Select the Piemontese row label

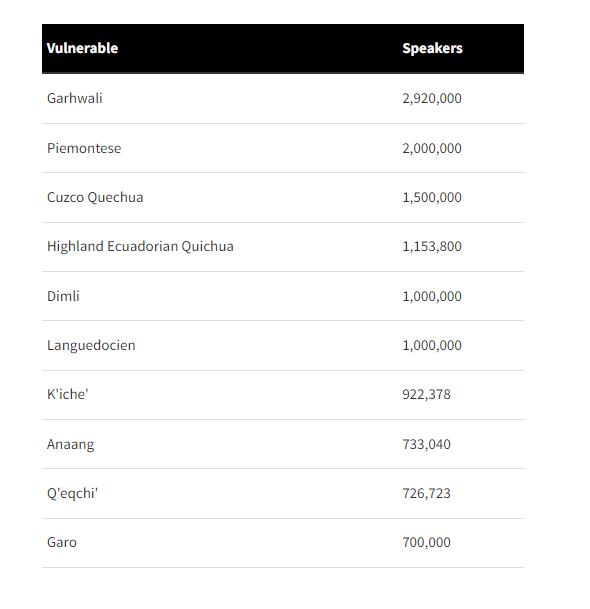click(84, 148)
